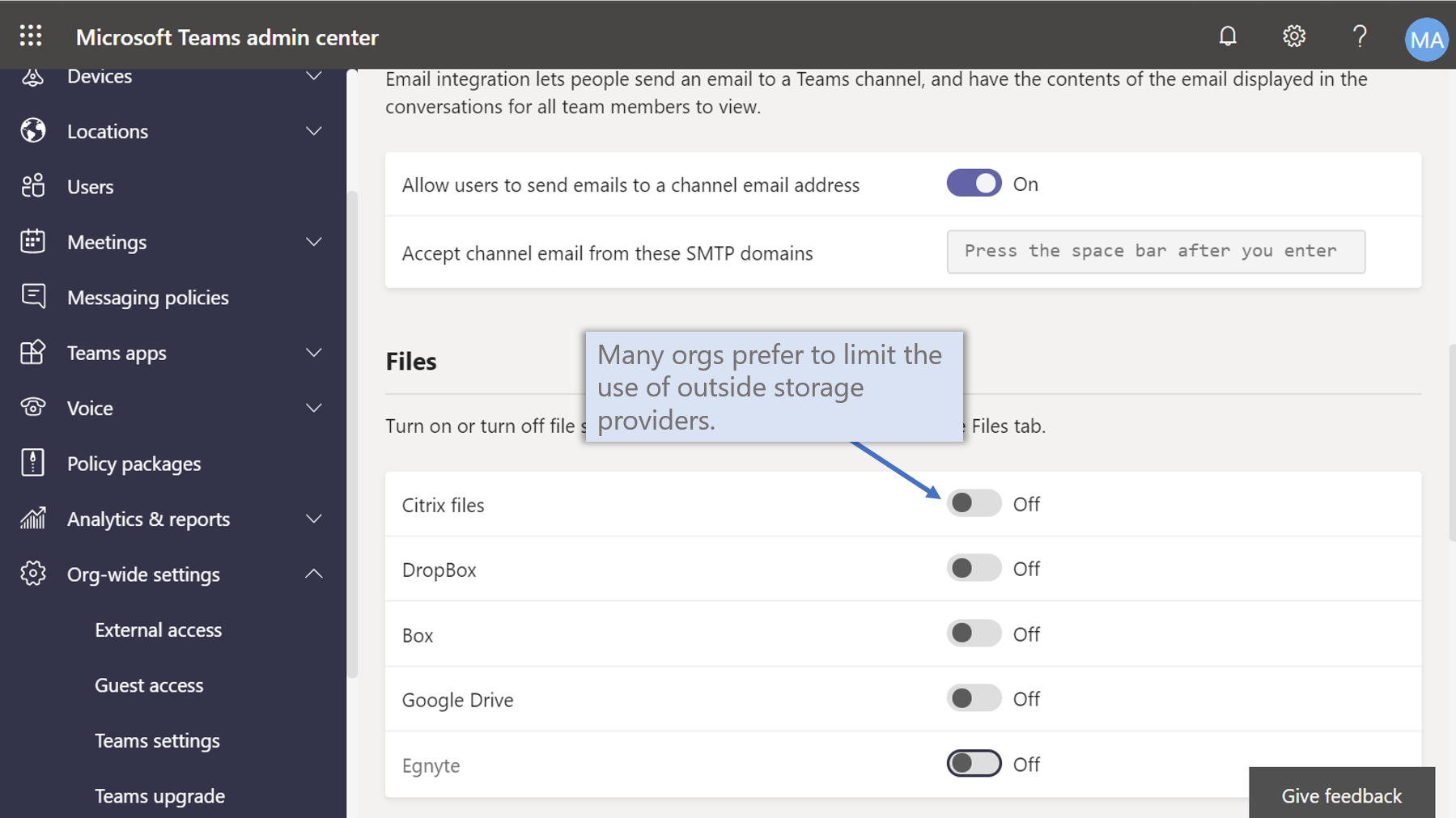The width and height of the screenshot is (1456, 818).
Task: Click the Locations label in sidebar
Action: (108, 131)
